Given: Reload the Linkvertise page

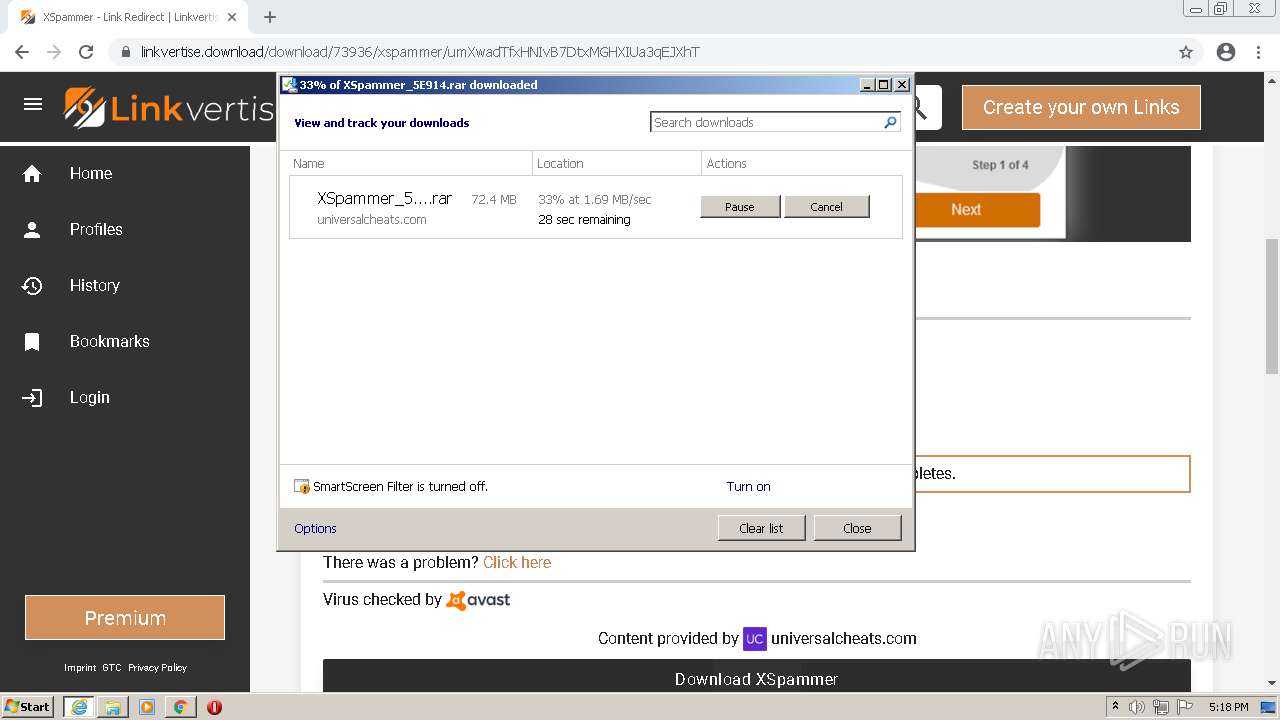Looking at the screenshot, I should tap(86, 52).
